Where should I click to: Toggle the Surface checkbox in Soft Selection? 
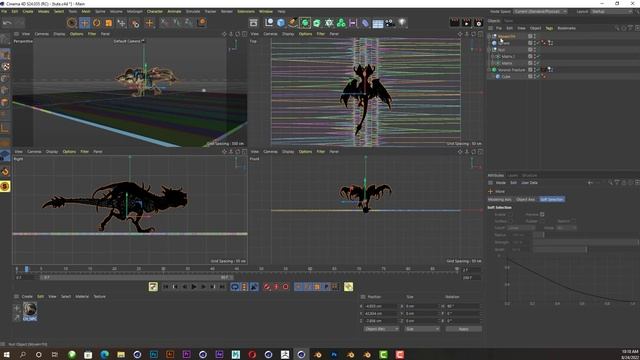[x=510, y=221]
